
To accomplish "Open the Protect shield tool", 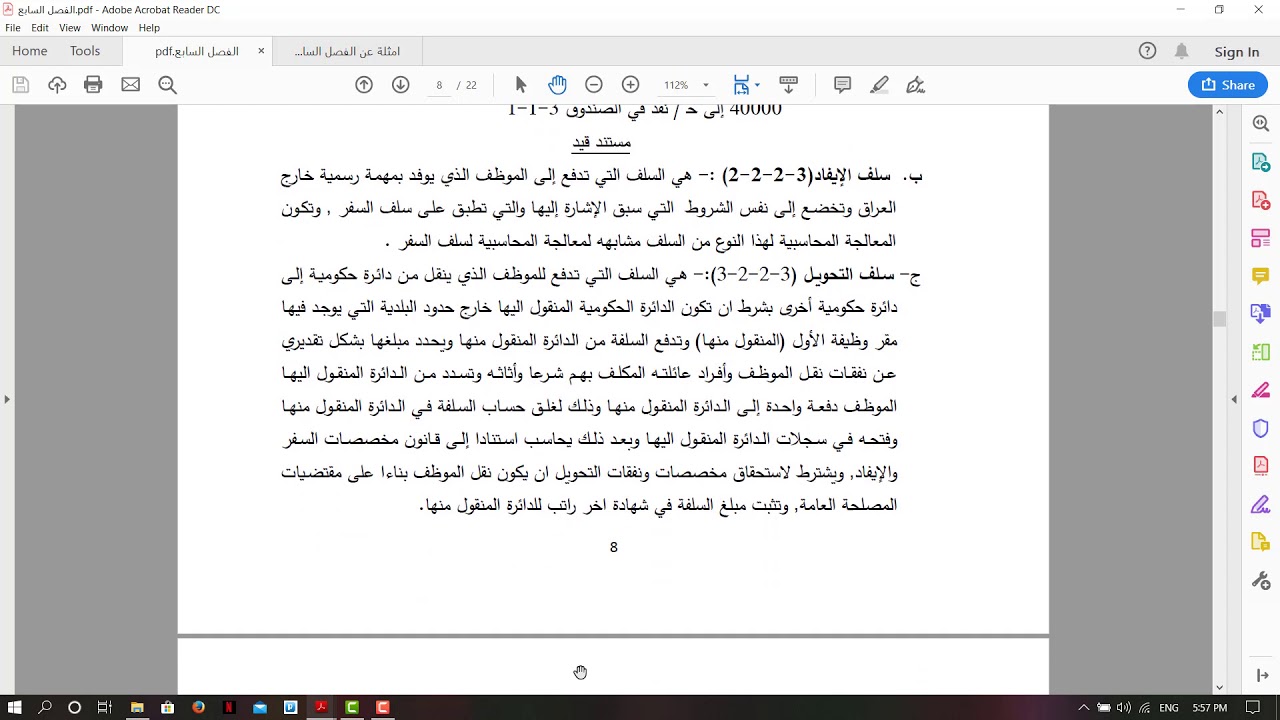I will pos(1260,428).
